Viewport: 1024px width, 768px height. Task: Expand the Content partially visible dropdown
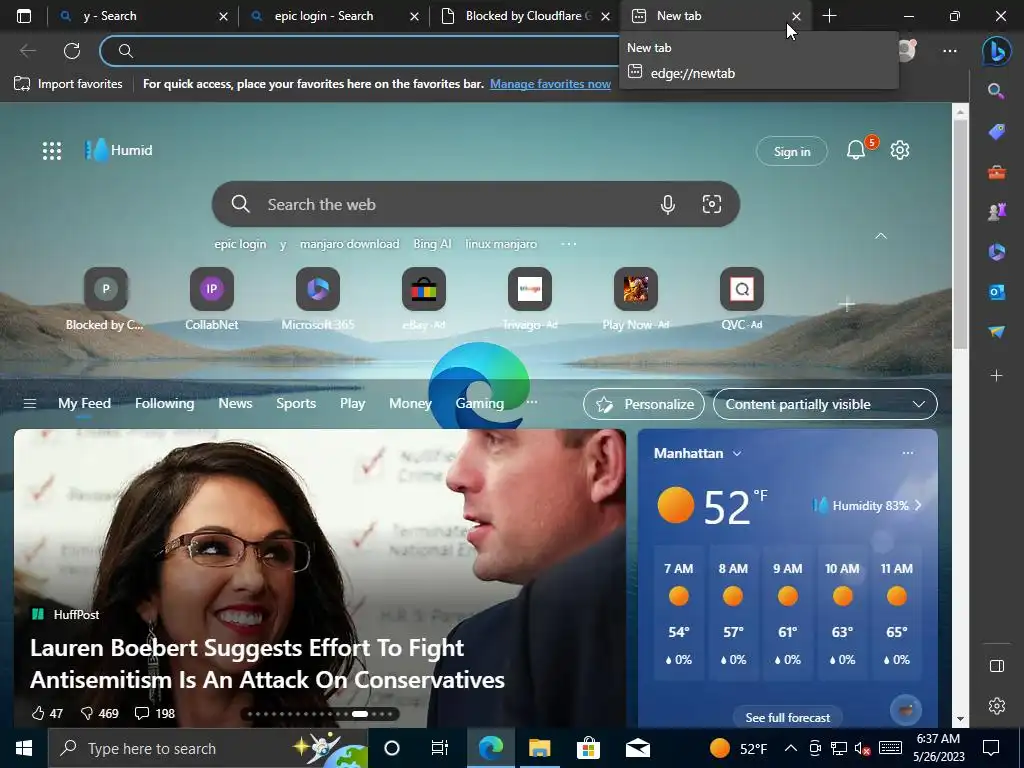click(x=825, y=404)
